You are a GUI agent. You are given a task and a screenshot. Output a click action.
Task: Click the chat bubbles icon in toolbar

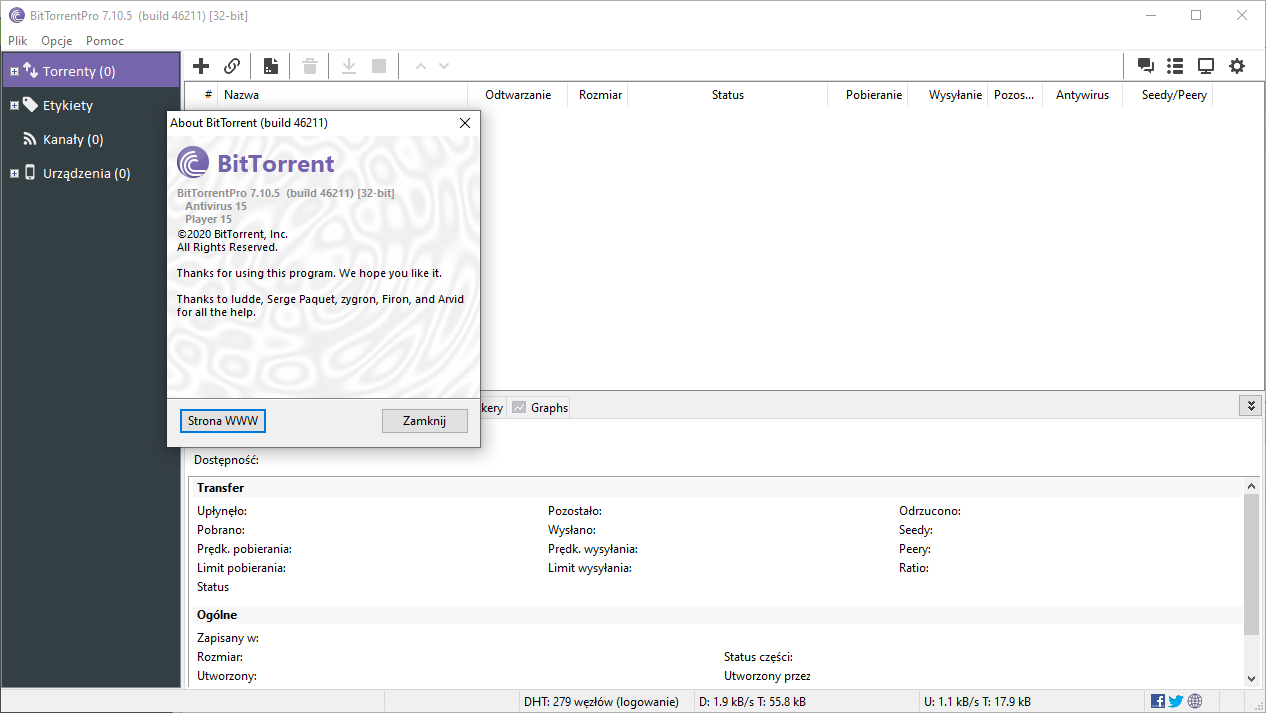(x=1146, y=66)
